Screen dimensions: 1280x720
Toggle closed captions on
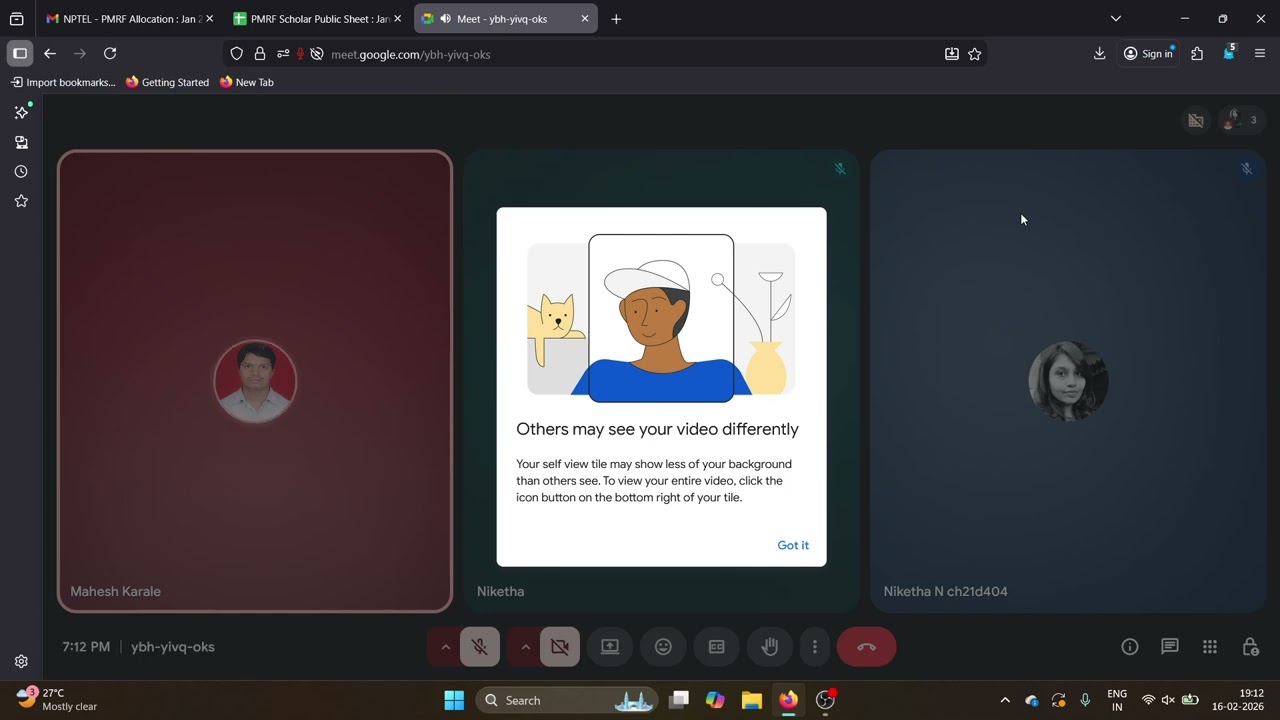[716, 647]
